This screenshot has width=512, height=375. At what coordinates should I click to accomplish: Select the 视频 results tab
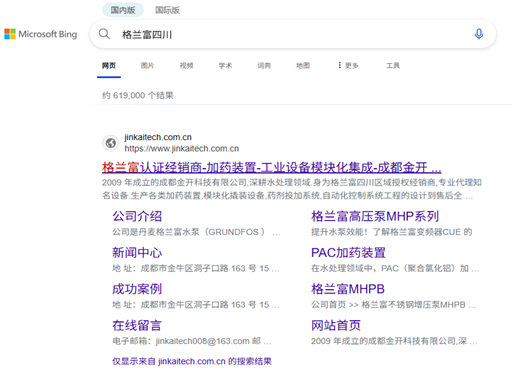tap(186, 65)
